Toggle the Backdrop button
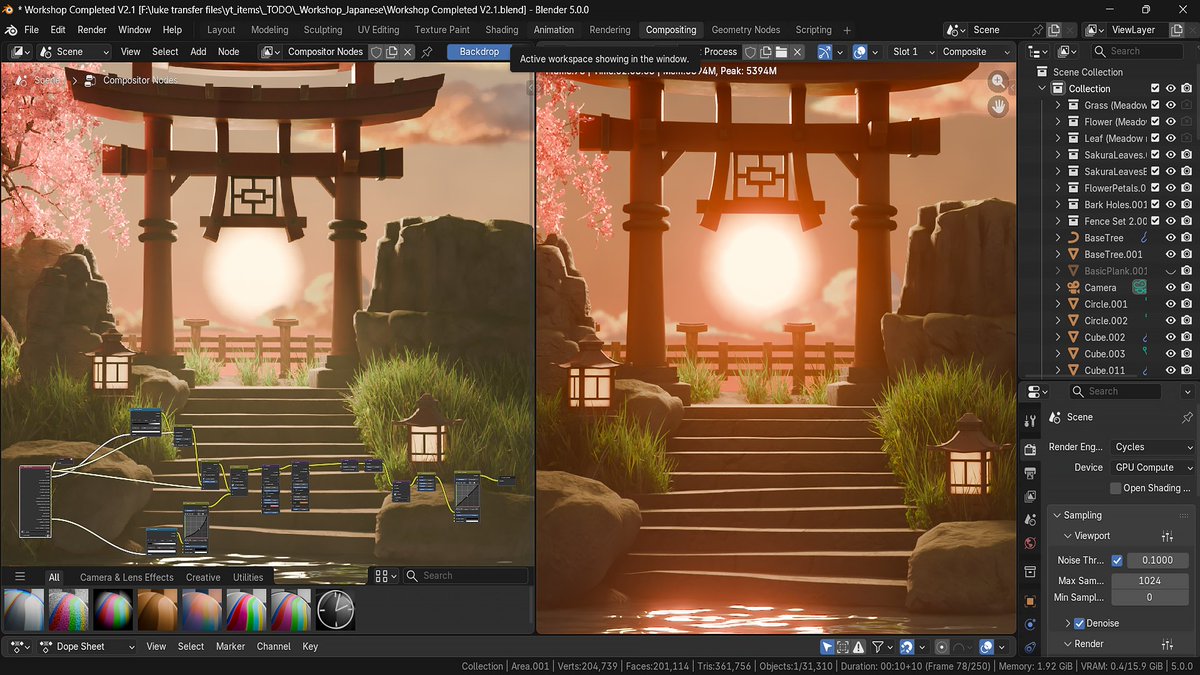Image resolution: width=1200 pixels, height=675 pixels. (479, 52)
